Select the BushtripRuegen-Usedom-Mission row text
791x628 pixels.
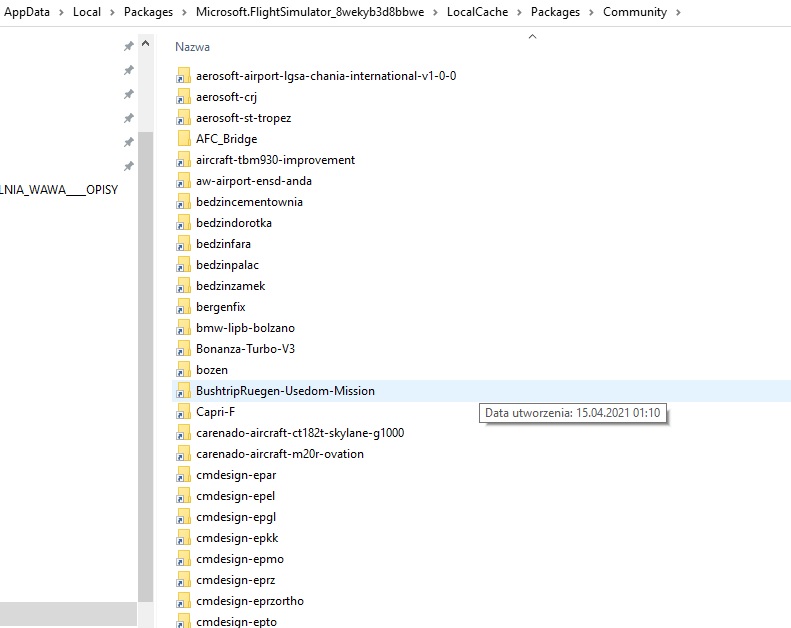(x=285, y=391)
